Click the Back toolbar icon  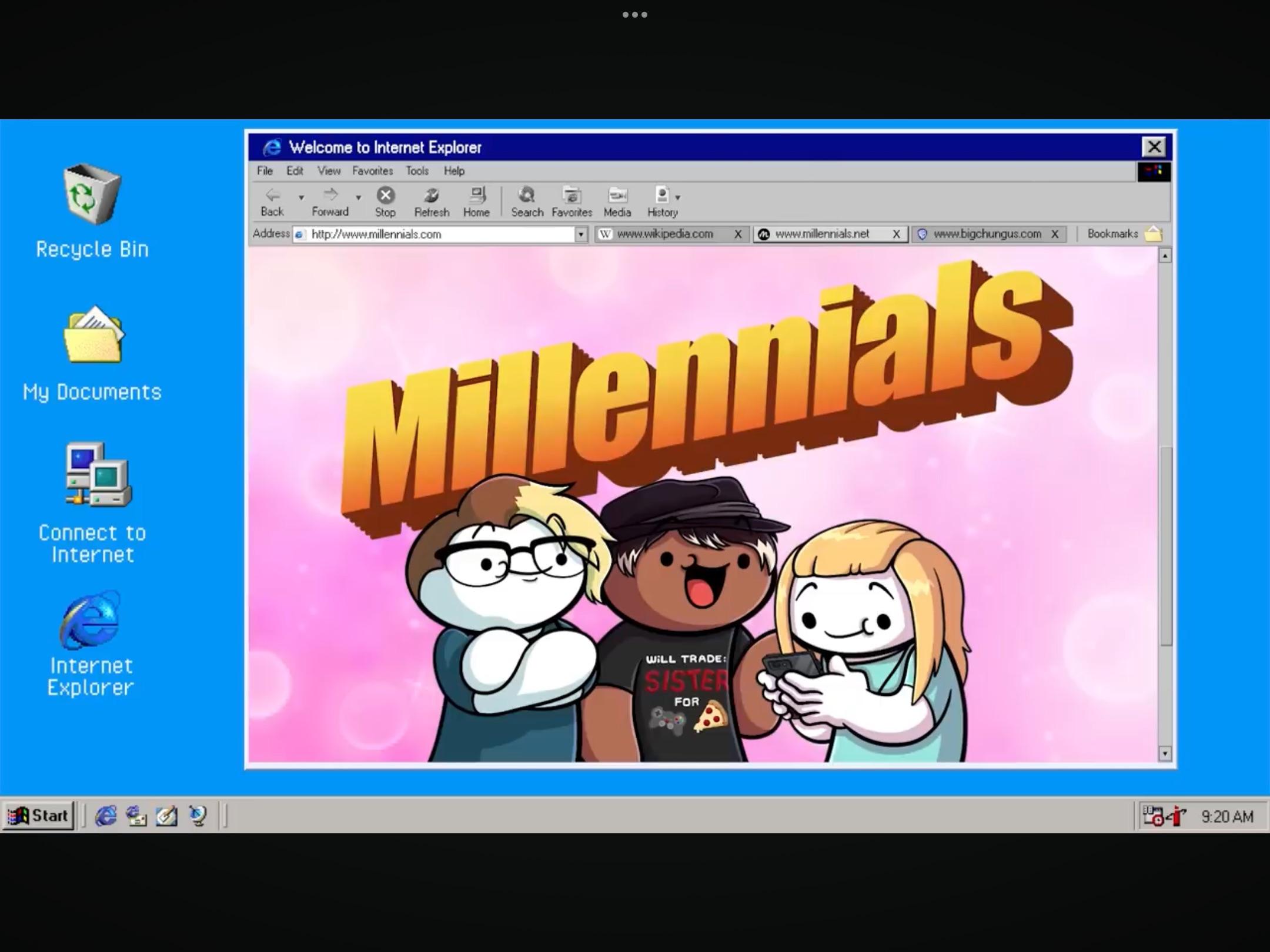pos(272,201)
